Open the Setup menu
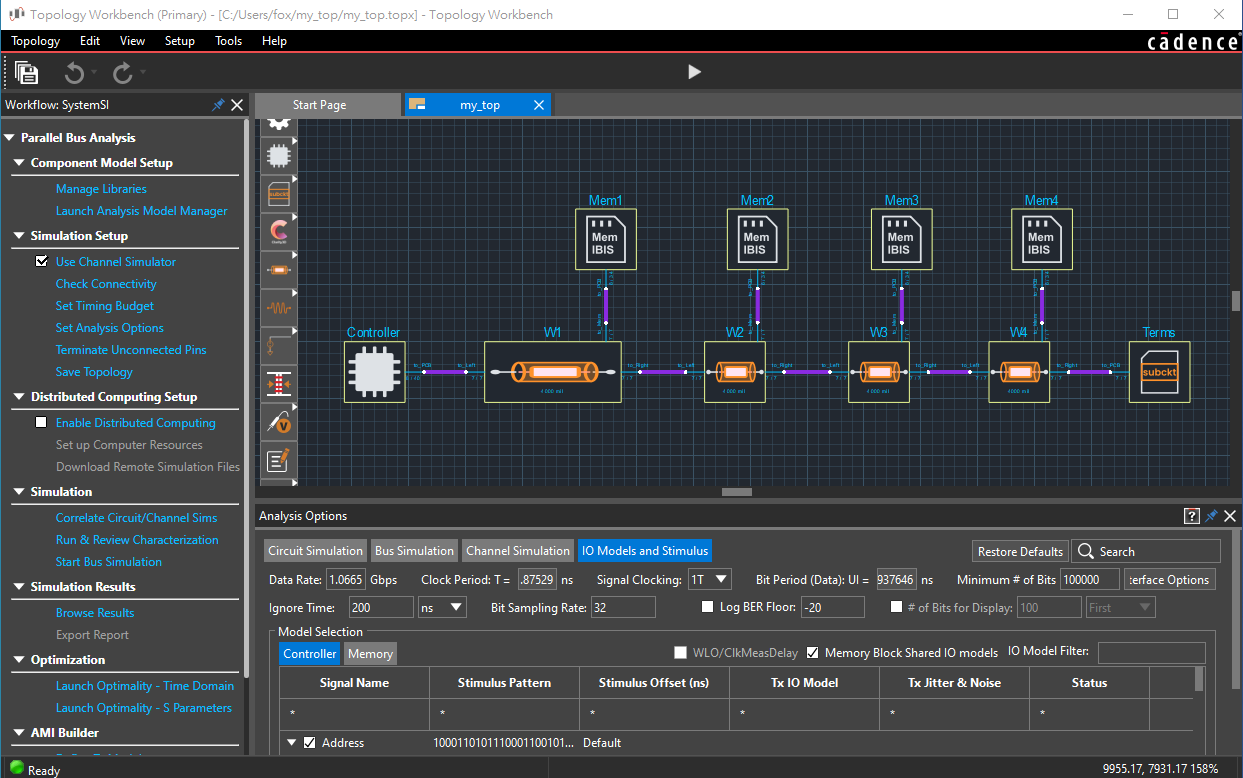 [180, 41]
